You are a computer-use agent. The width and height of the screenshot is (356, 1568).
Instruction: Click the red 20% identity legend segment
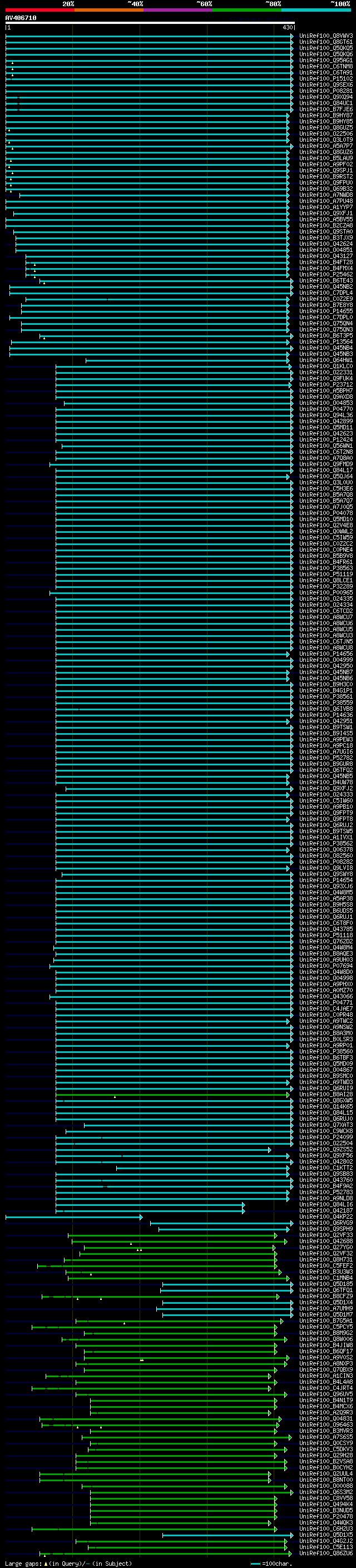(x=39, y=10)
